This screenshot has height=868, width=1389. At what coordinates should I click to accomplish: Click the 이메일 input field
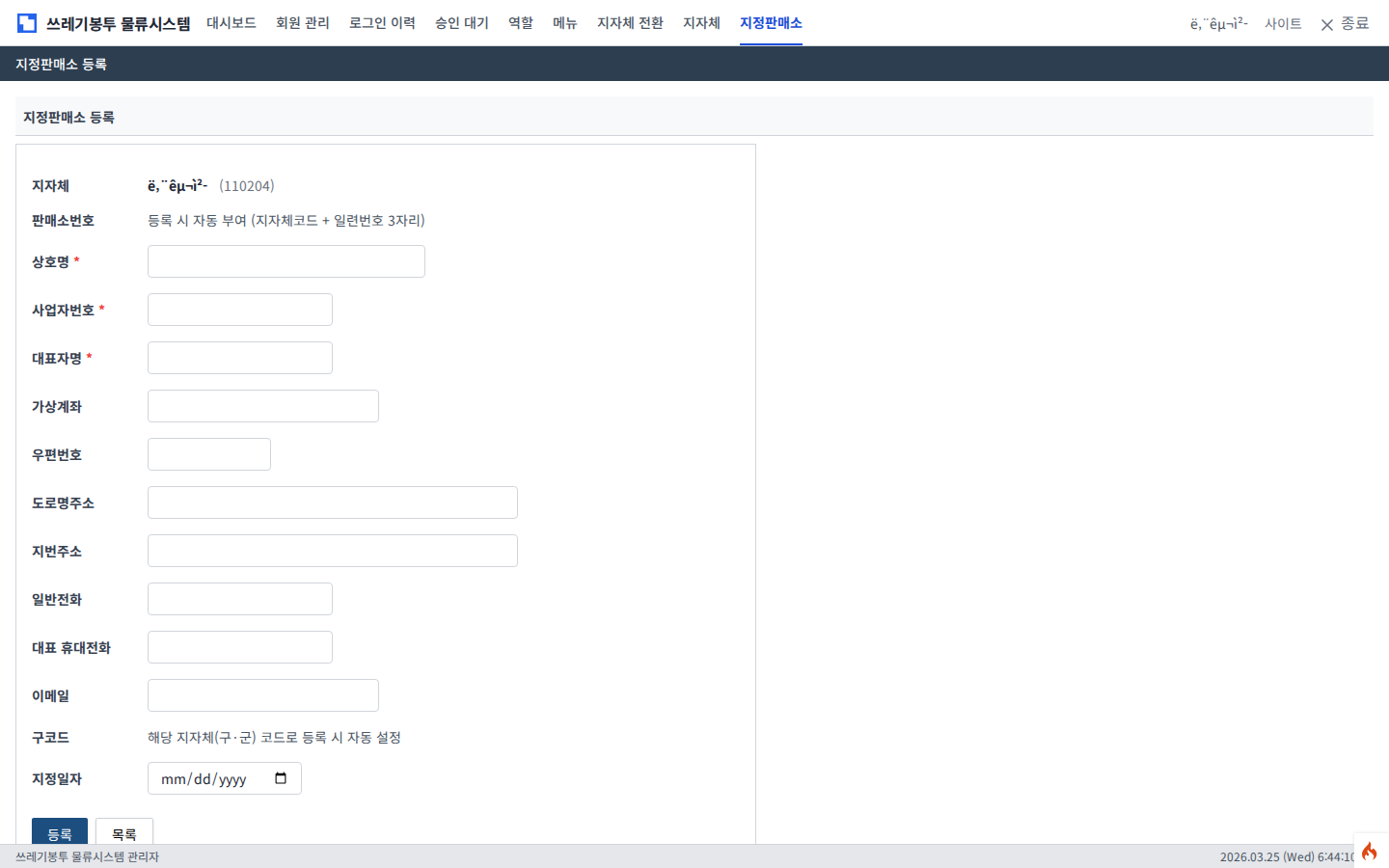click(x=262, y=694)
